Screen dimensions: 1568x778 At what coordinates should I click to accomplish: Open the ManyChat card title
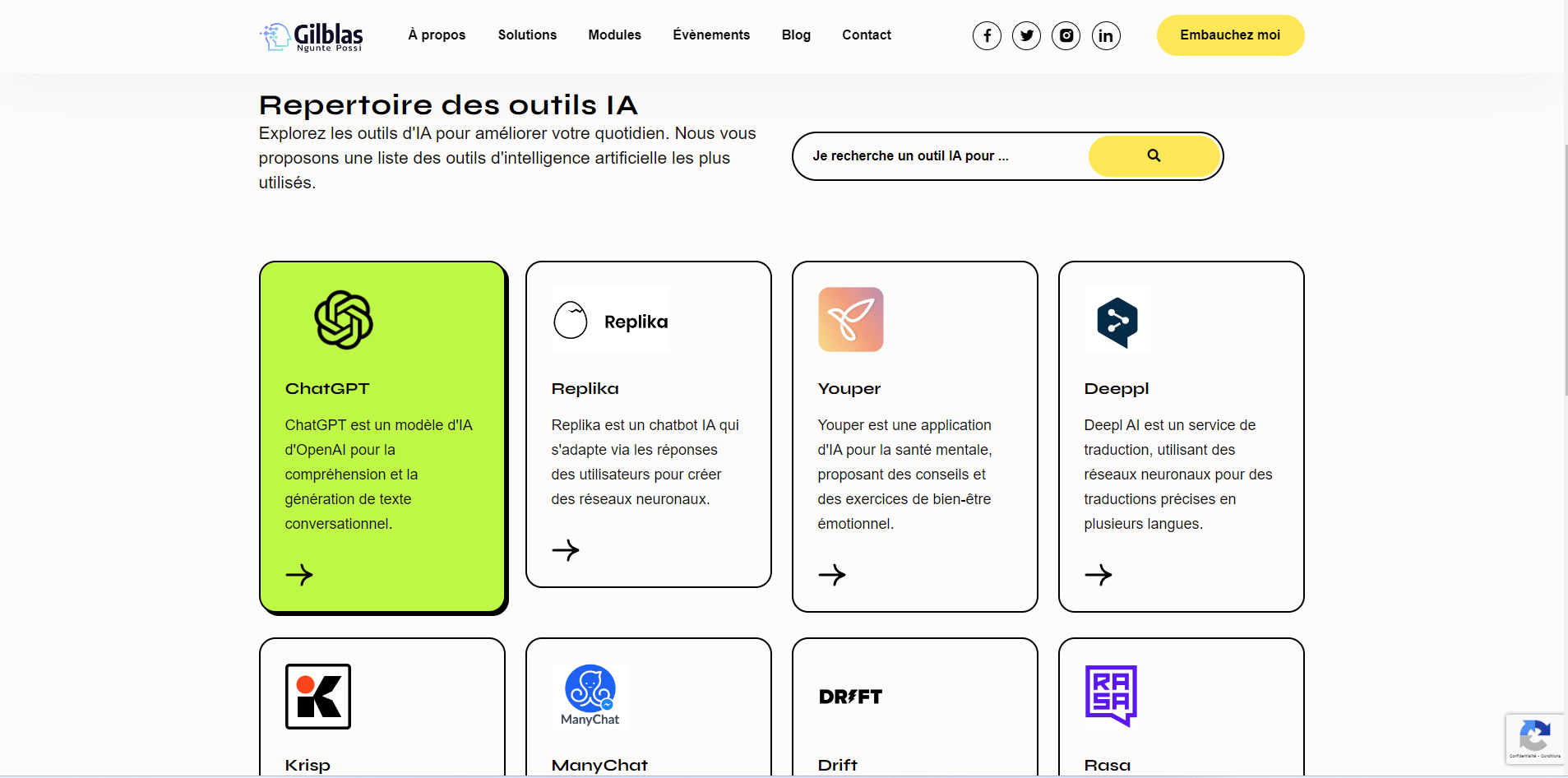pyautogui.click(x=599, y=765)
